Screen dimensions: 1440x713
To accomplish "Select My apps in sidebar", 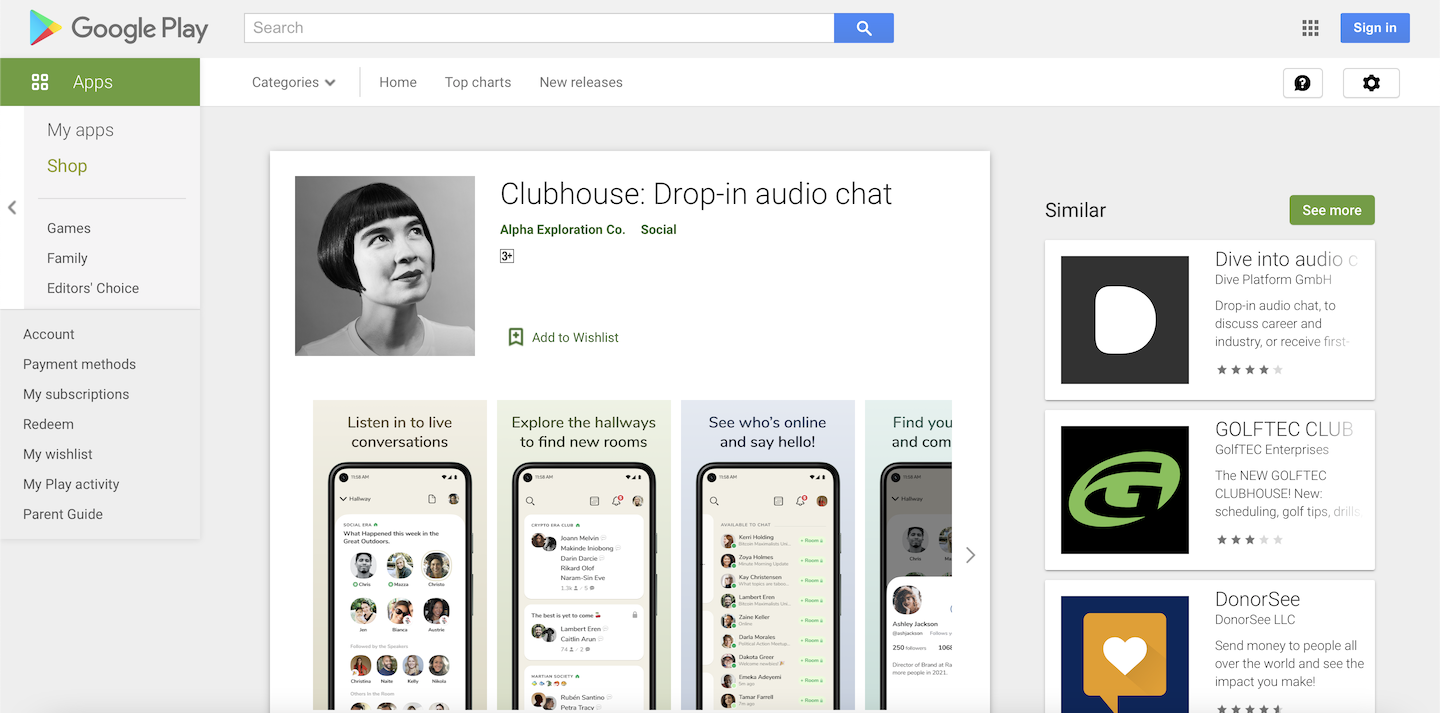I will 80,130.
